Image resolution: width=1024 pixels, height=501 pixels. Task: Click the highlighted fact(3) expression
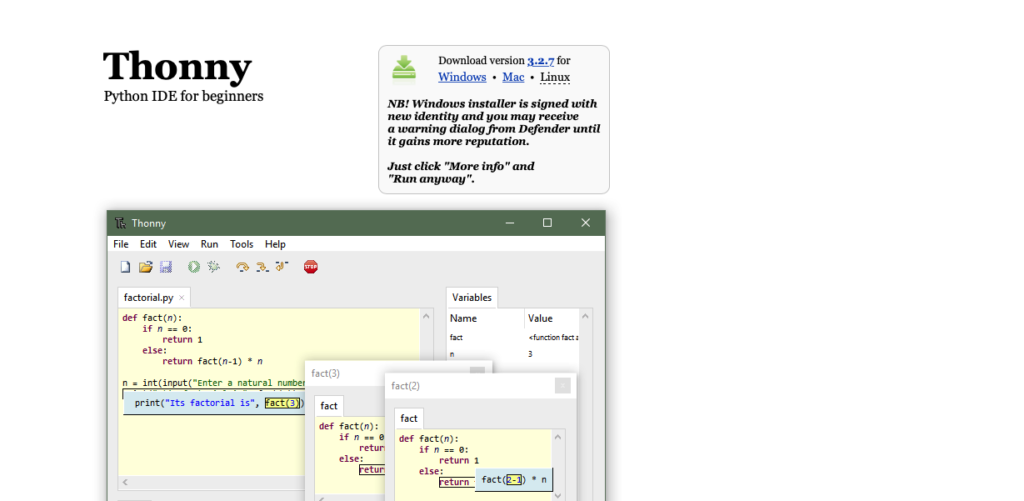tap(284, 403)
